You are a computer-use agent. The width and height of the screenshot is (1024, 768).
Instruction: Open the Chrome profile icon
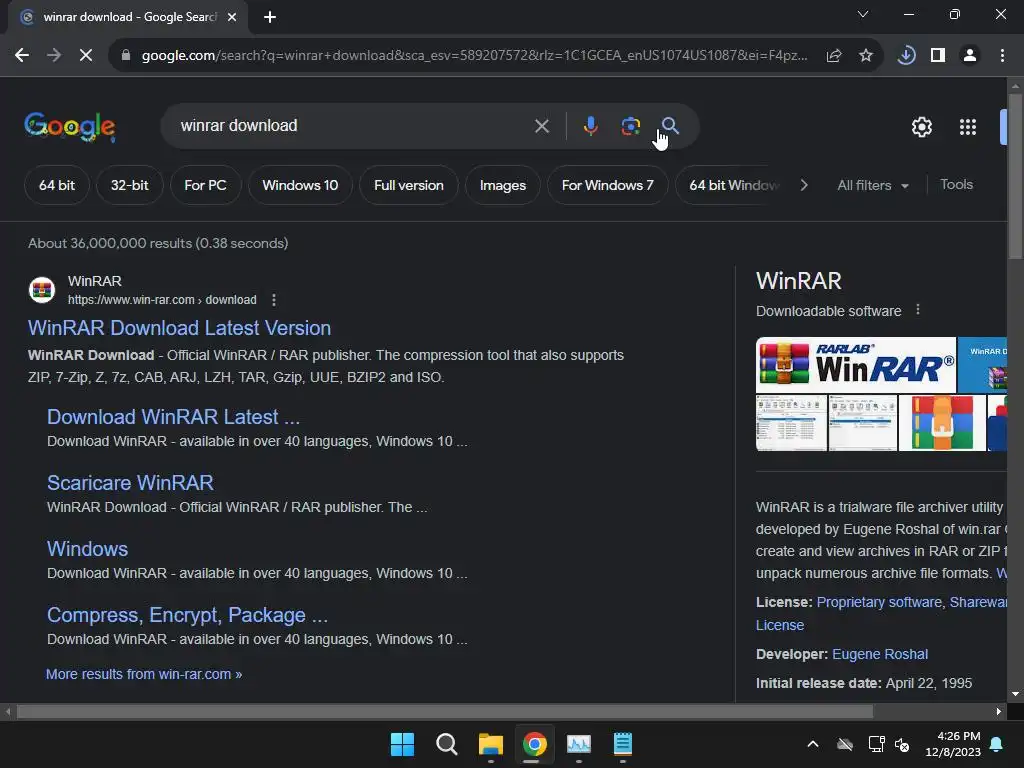point(970,56)
